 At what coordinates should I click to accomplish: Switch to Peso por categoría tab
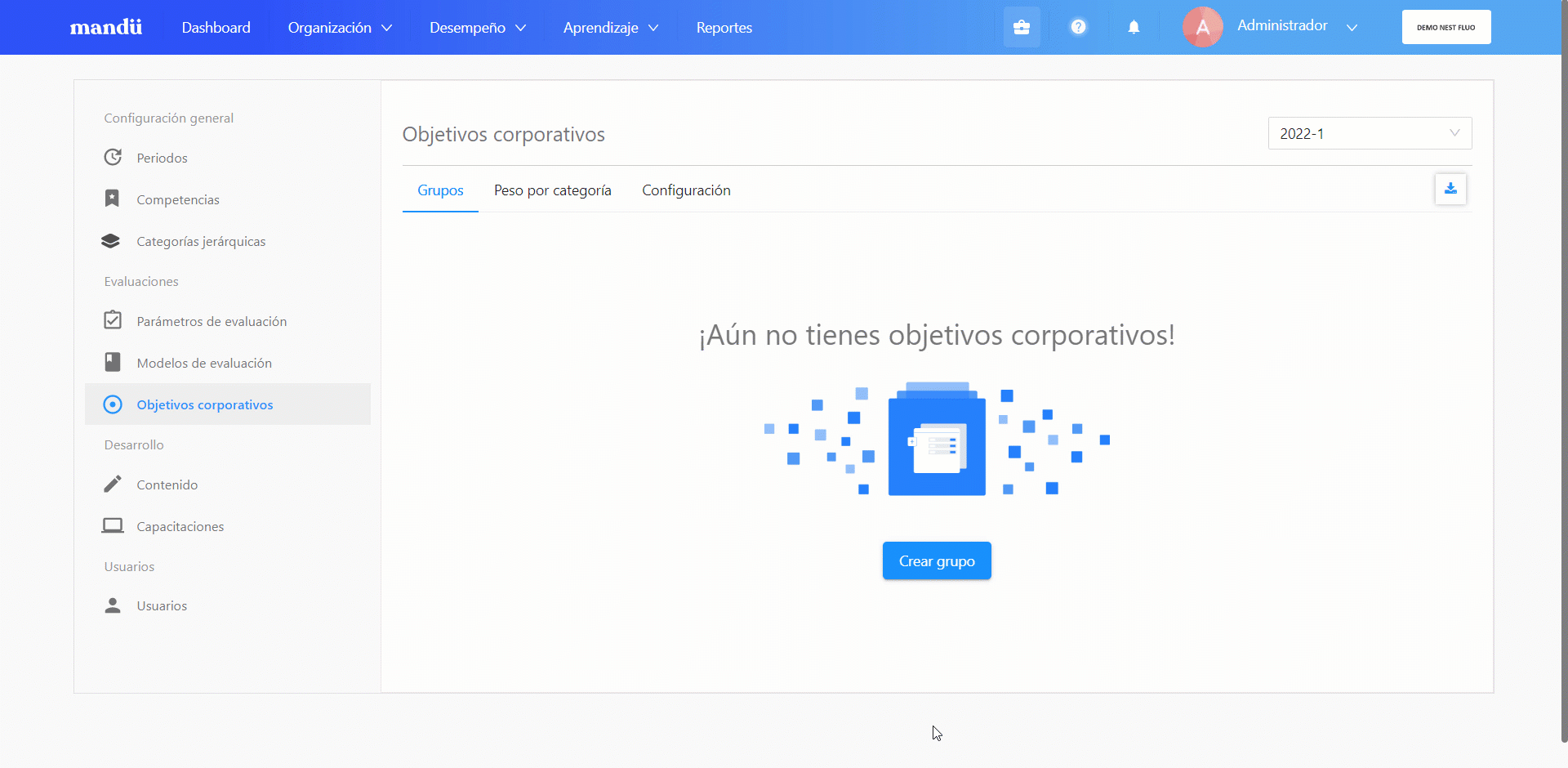552,190
